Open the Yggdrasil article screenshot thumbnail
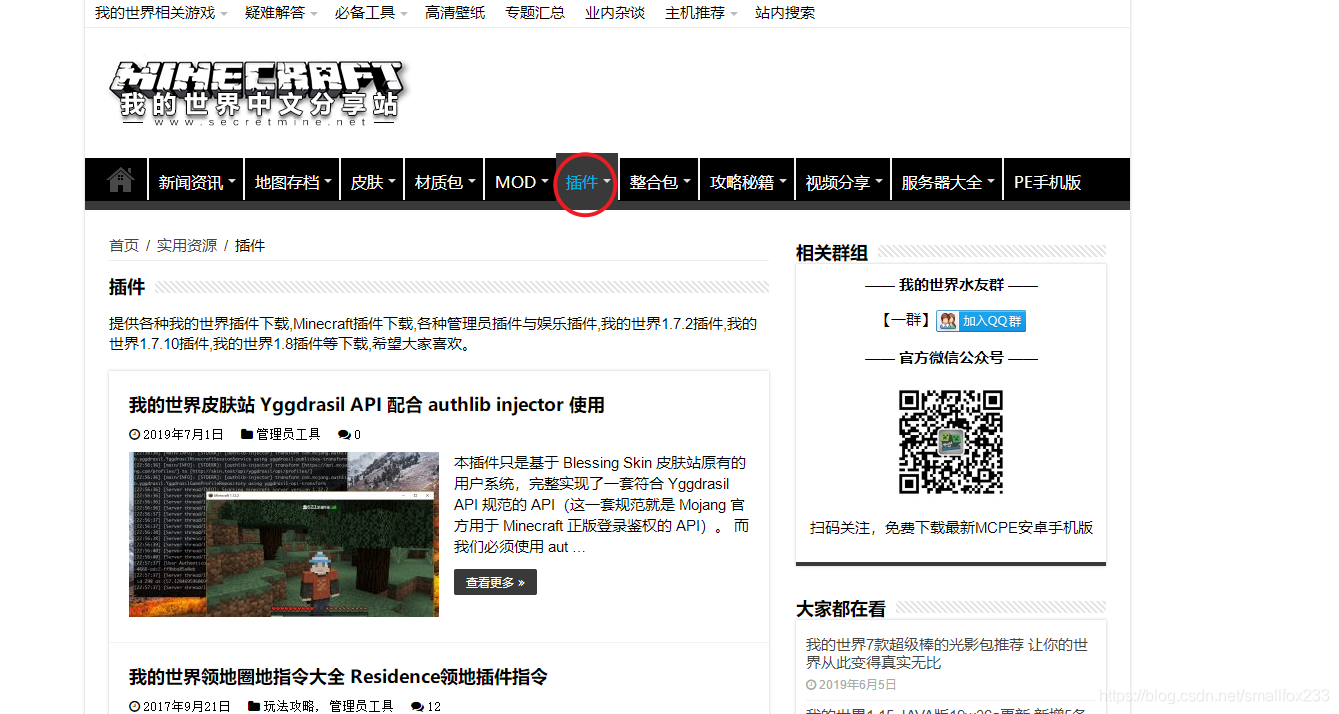 pos(284,534)
